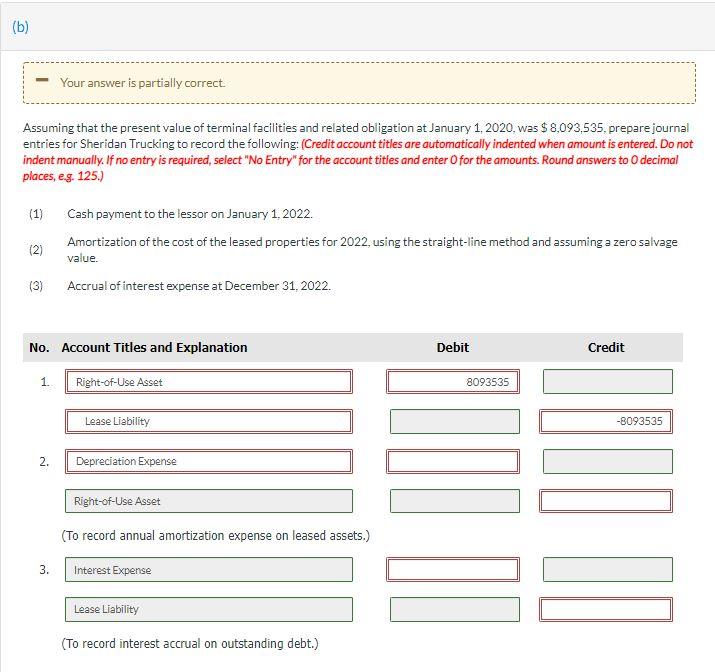Viewport: 715px width, 672px height.
Task: Click credit field for entry 2 Right-of-Use Asset
Action: click(x=606, y=501)
